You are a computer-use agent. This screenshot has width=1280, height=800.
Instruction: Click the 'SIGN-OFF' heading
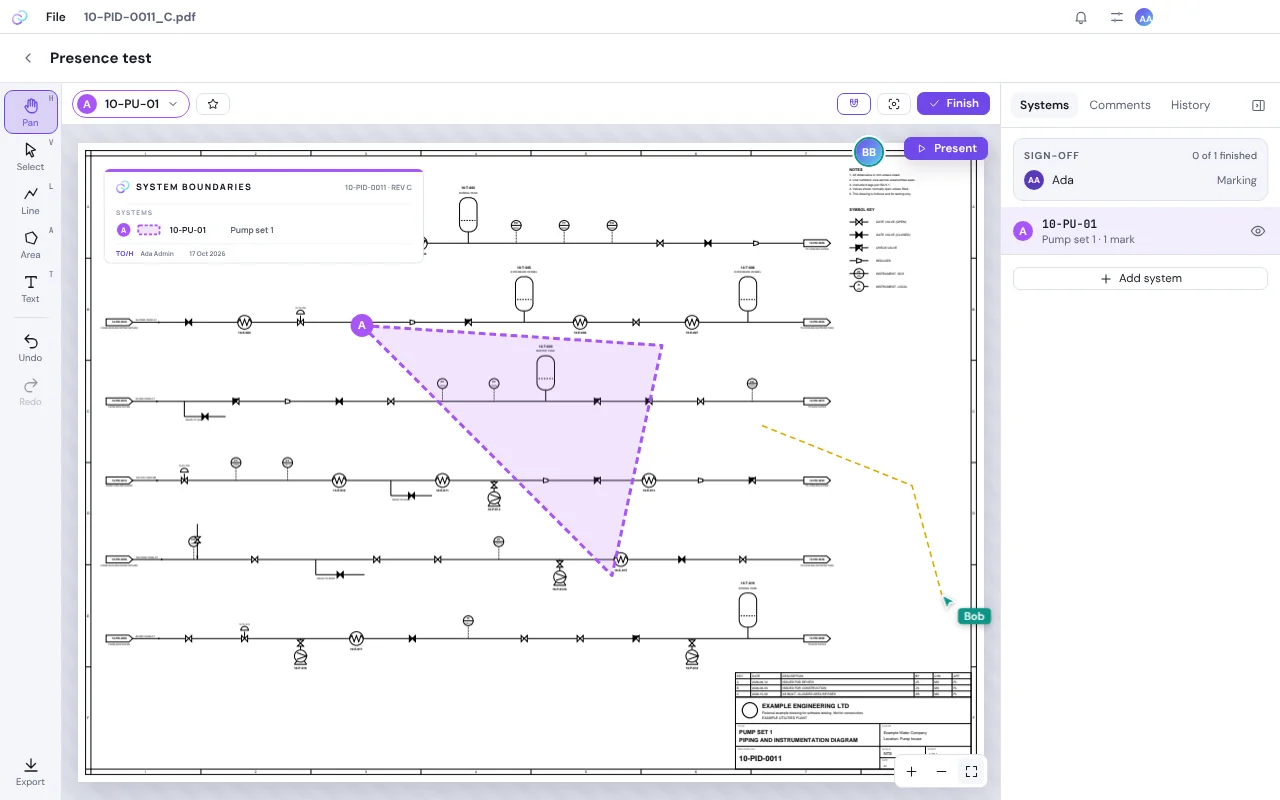[1051, 156]
